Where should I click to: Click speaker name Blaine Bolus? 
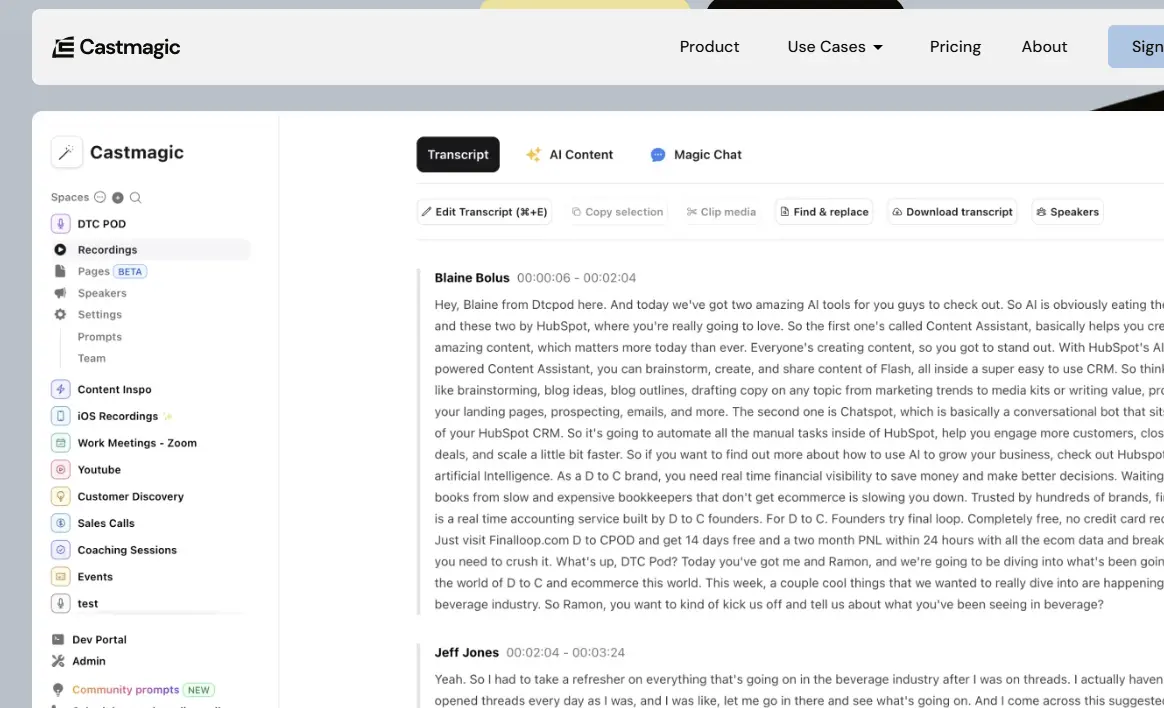tap(472, 278)
